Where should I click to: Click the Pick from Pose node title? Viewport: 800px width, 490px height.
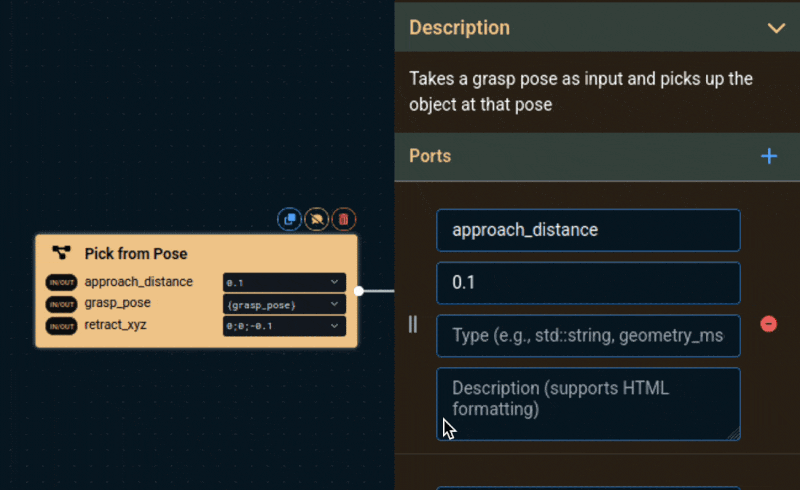pos(136,254)
